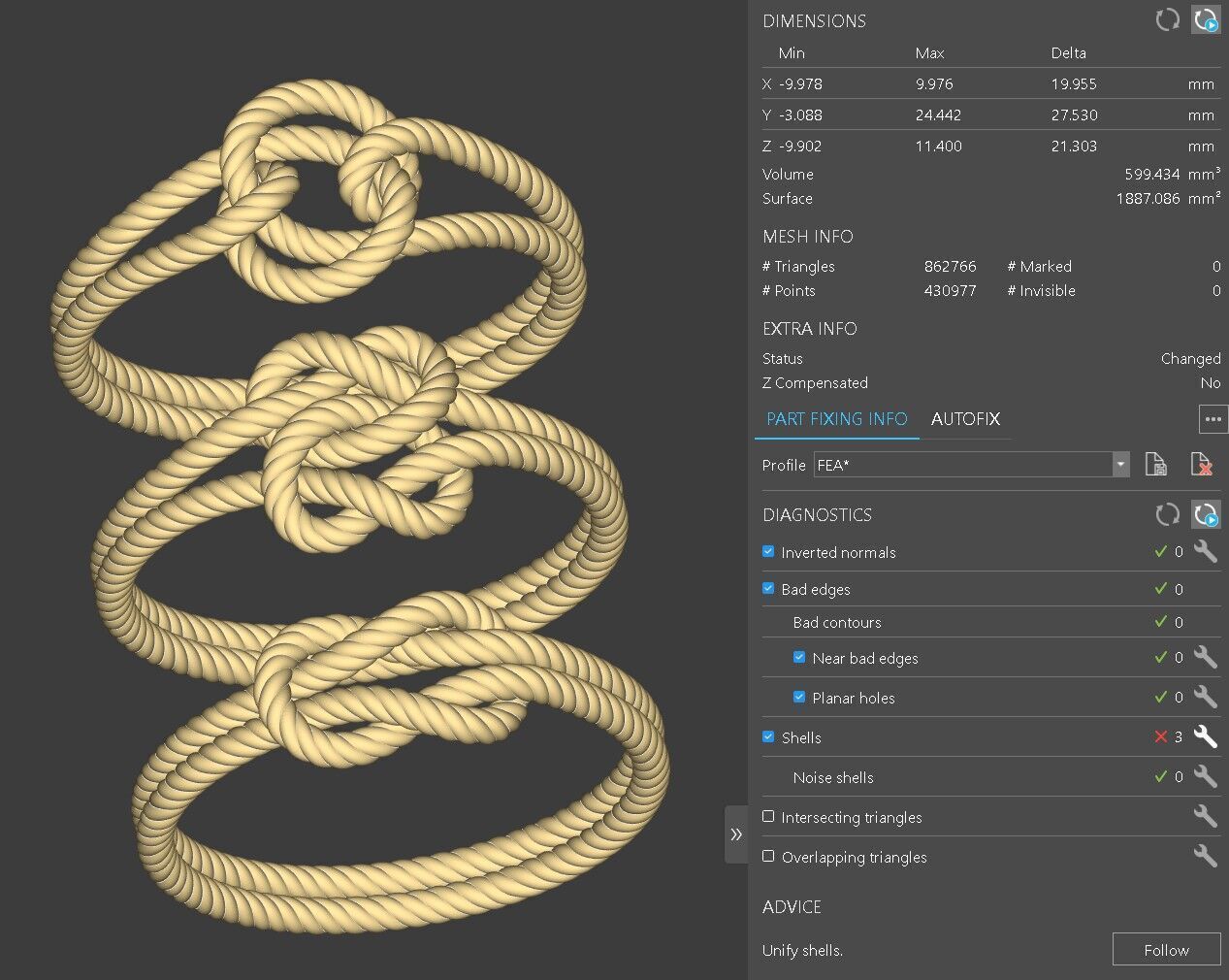The width and height of the screenshot is (1229, 980).
Task: Click the Dimensions refresh icon
Action: pos(1167,19)
